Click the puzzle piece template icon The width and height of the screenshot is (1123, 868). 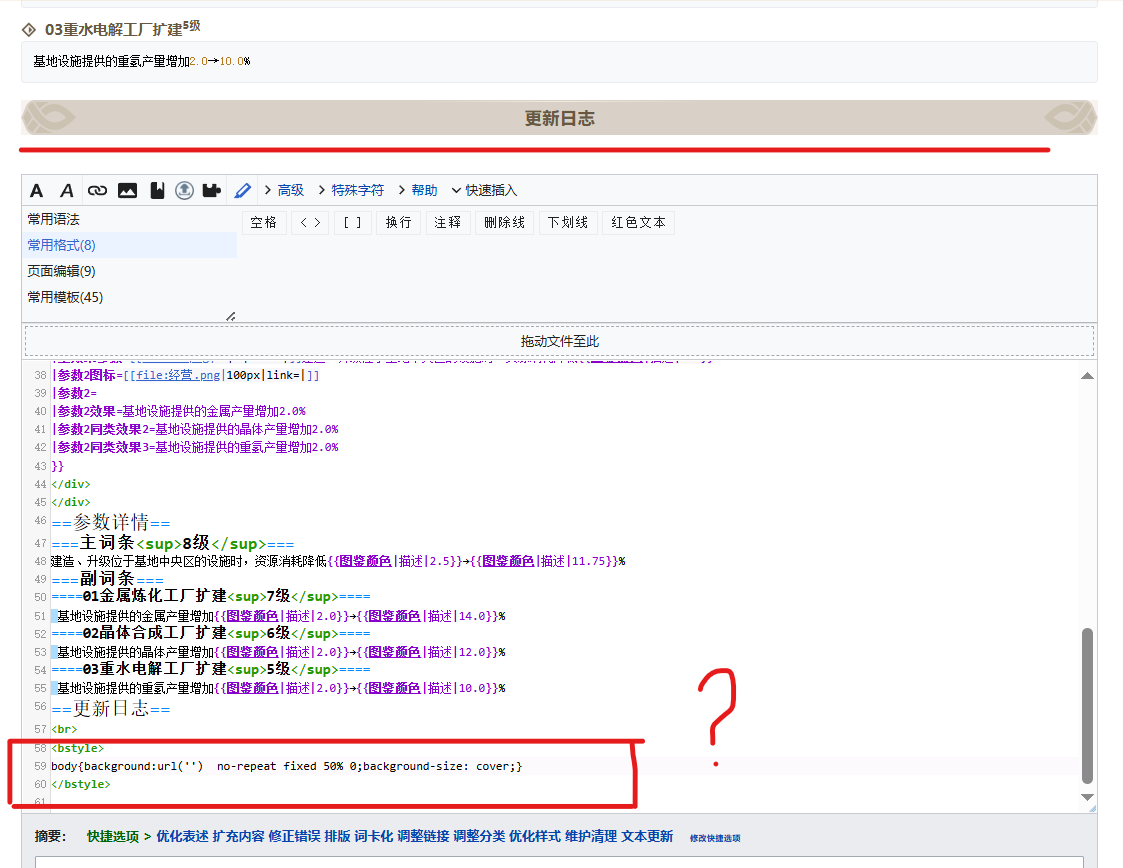pyautogui.click(x=211, y=191)
